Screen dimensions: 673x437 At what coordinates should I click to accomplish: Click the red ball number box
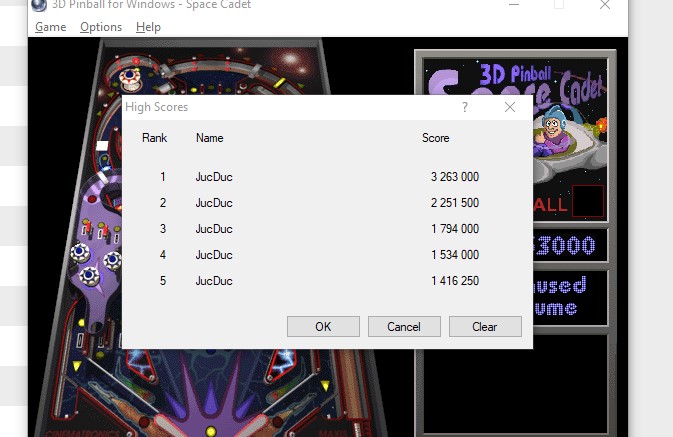(x=588, y=201)
